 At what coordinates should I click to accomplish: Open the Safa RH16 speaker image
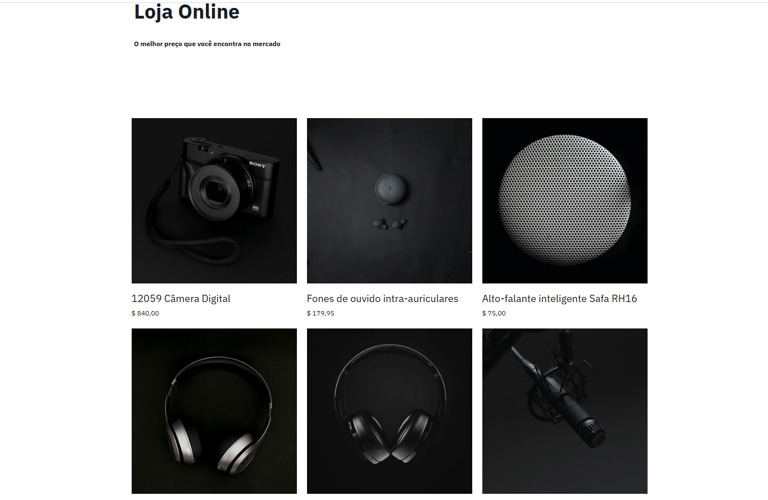click(565, 200)
